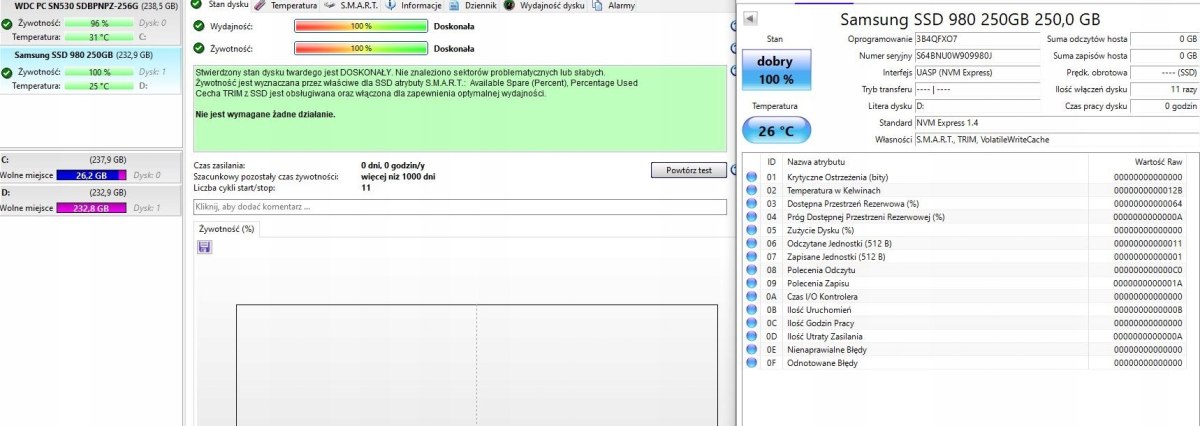
Task: Click raw value 00000000000012B
Action: pyautogui.click(x=1148, y=190)
